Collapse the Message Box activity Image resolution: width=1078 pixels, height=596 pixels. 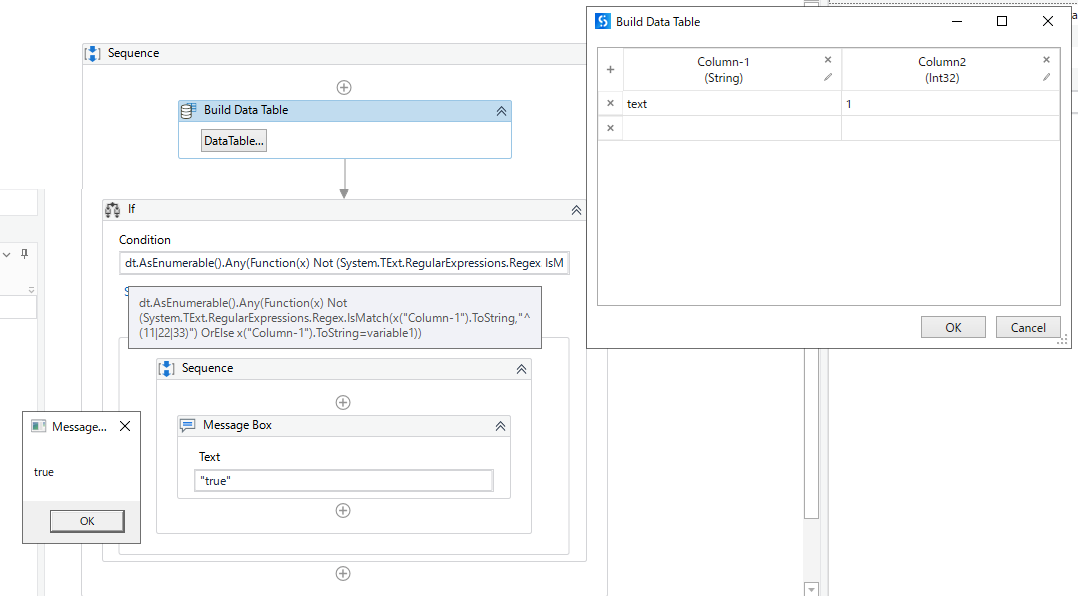click(x=500, y=426)
